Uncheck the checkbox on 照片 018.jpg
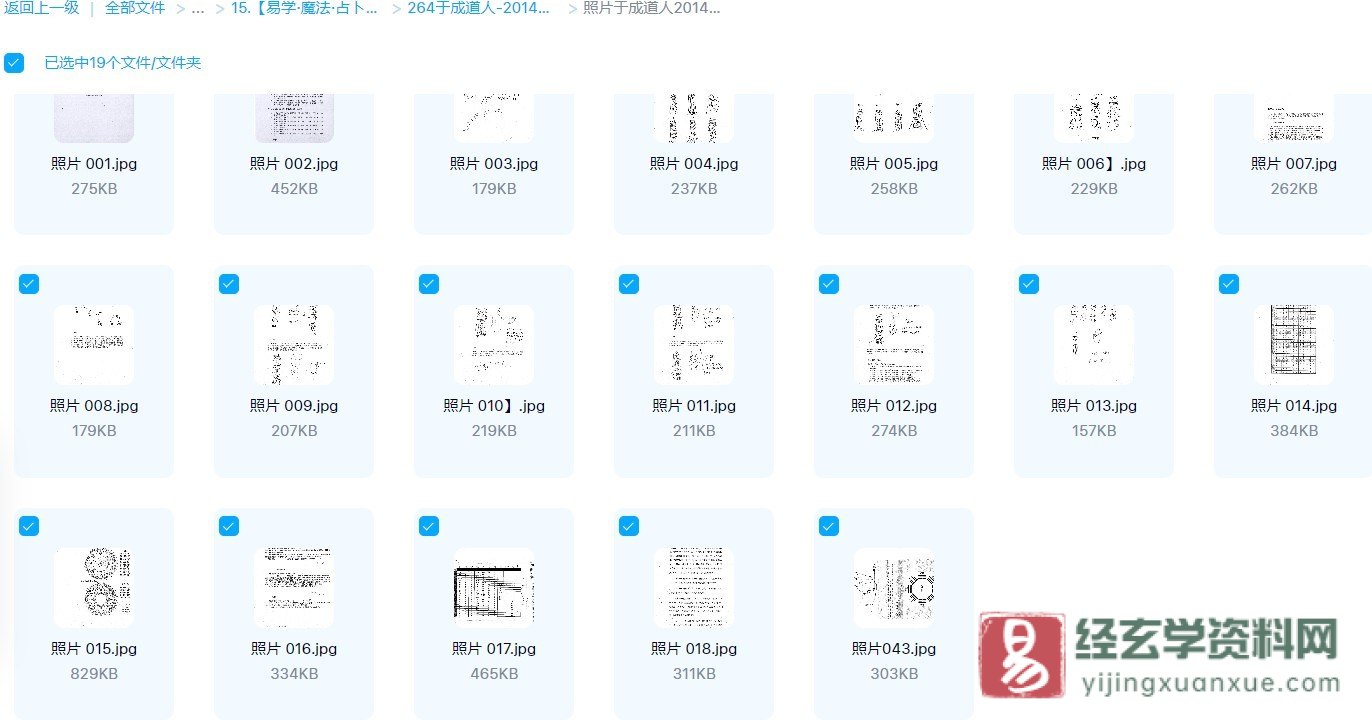This screenshot has height=727, width=1372. [629, 526]
